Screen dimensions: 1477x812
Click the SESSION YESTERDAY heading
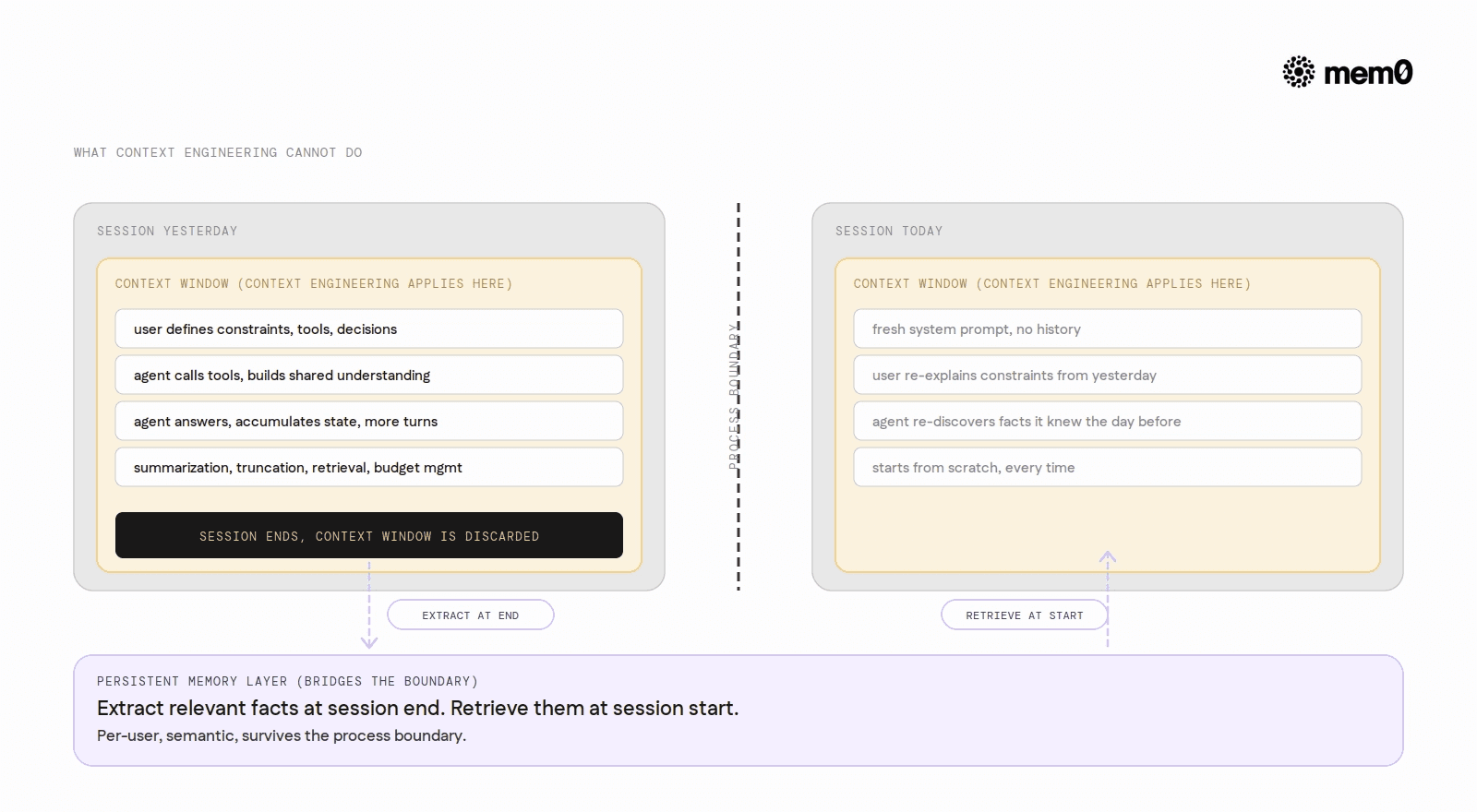pyautogui.click(x=167, y=232)
